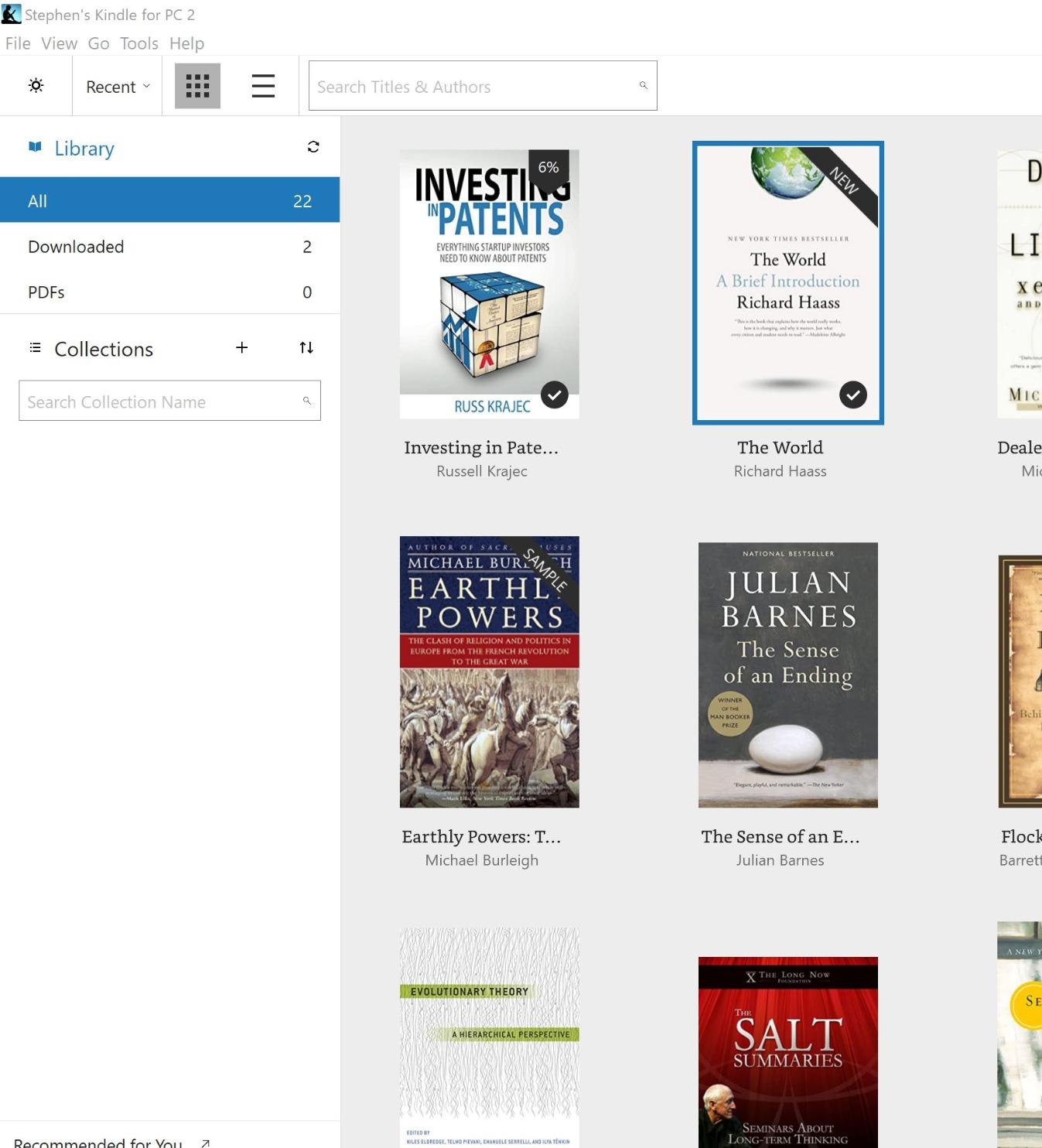This screenshot has height=1148, width=1042.
Task: Click the Collections list icon
Action: click(x=35, y=348)
